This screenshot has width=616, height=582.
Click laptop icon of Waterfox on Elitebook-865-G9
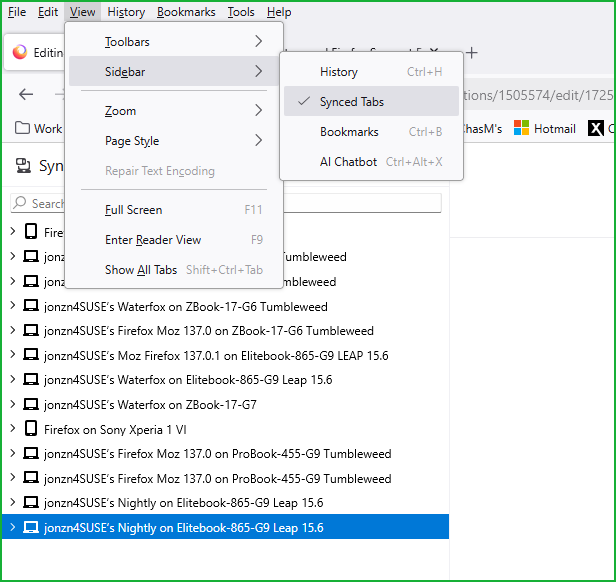(x=31, y=380)
